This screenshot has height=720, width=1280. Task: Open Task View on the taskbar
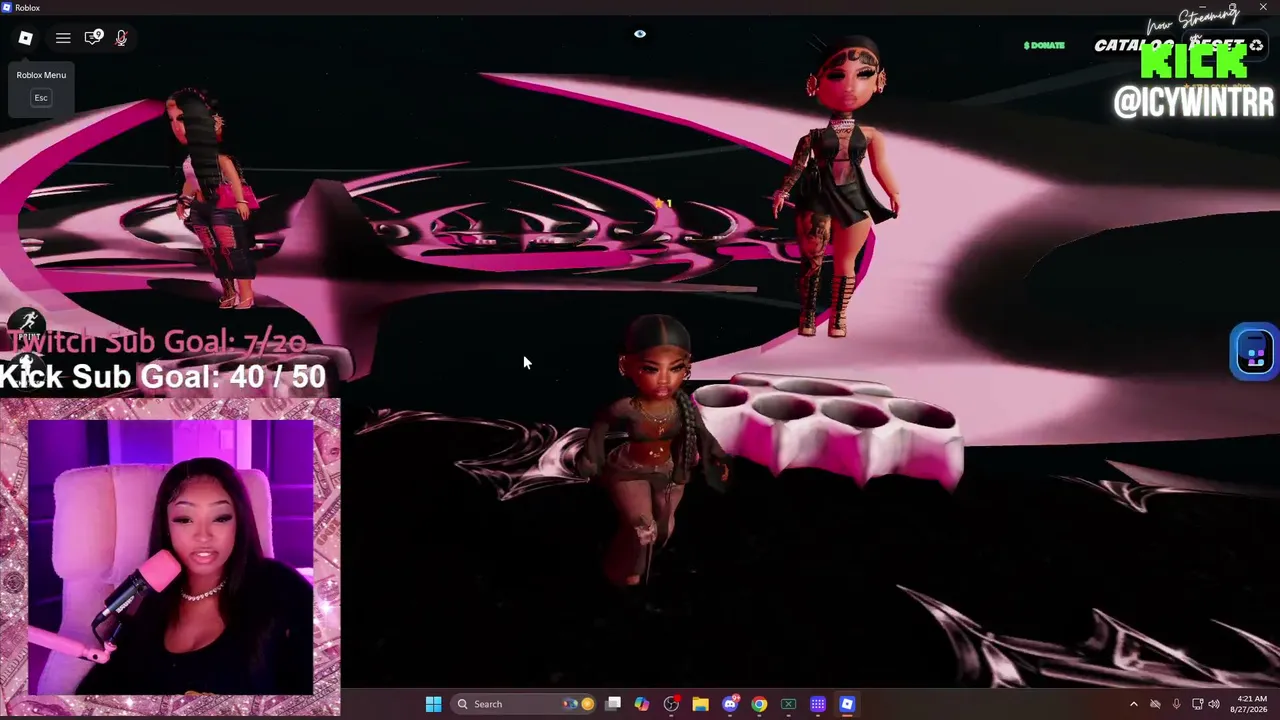[613, 704]
